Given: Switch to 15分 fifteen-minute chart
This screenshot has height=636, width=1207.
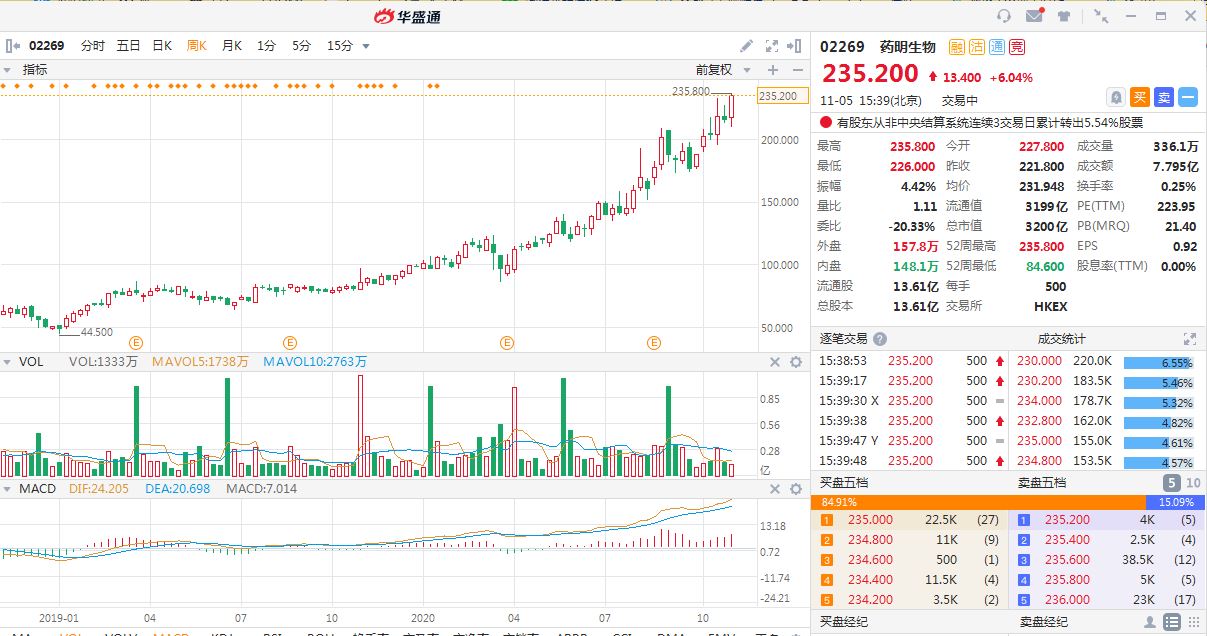Looking at the screenshot, I should pyautogui.click(x=340, y=46).
